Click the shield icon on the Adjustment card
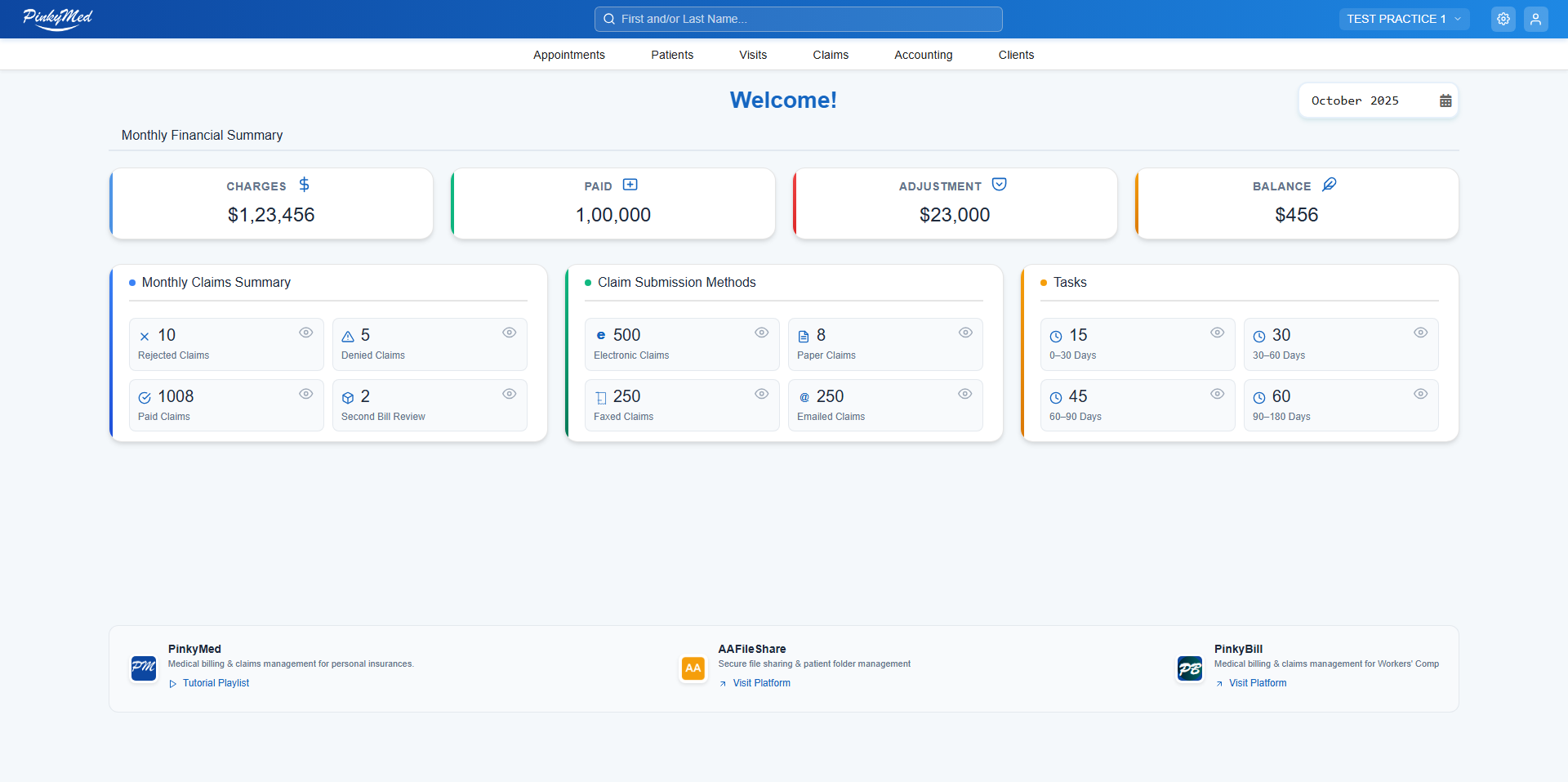Image resolution: width=1568 pixels, height=782 pixels. (1000, 185)
